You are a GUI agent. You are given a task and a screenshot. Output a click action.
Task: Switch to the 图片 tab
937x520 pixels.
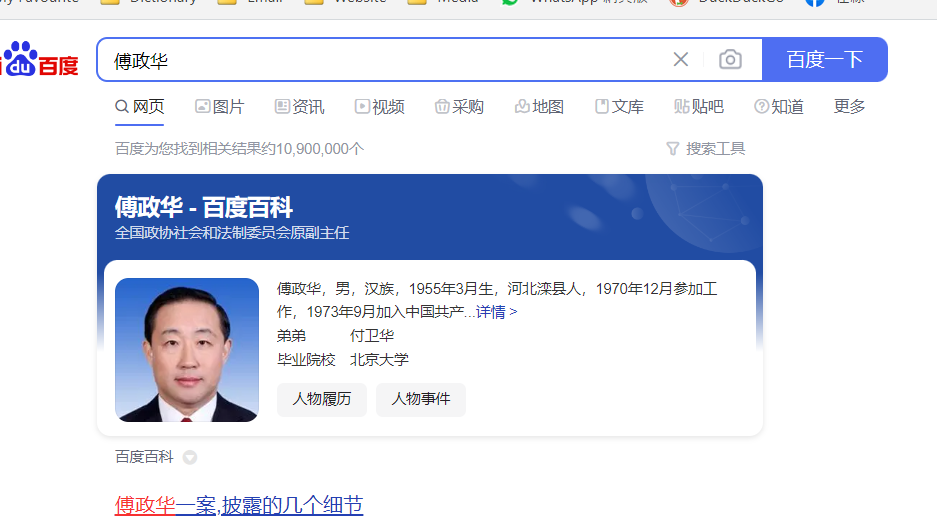[220, 107]
